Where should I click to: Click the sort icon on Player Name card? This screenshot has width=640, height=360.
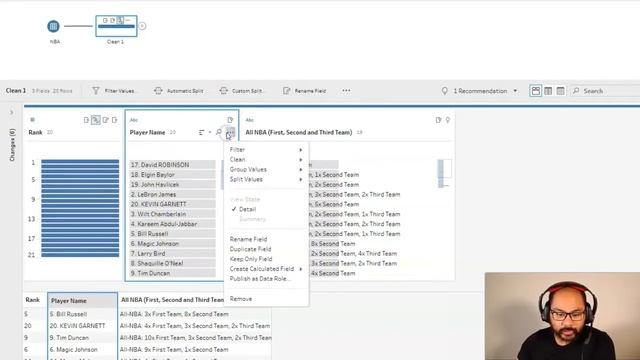201,132
